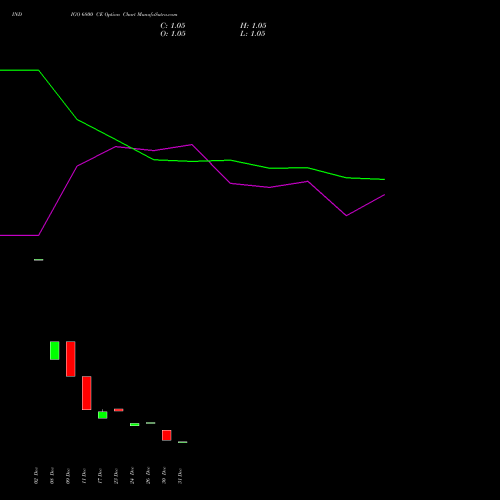Image resolution: width=500 pixels, height=500 pixels.
Task: Select the '24 Dec' date axis label
Action: click(x=132, y=476)
